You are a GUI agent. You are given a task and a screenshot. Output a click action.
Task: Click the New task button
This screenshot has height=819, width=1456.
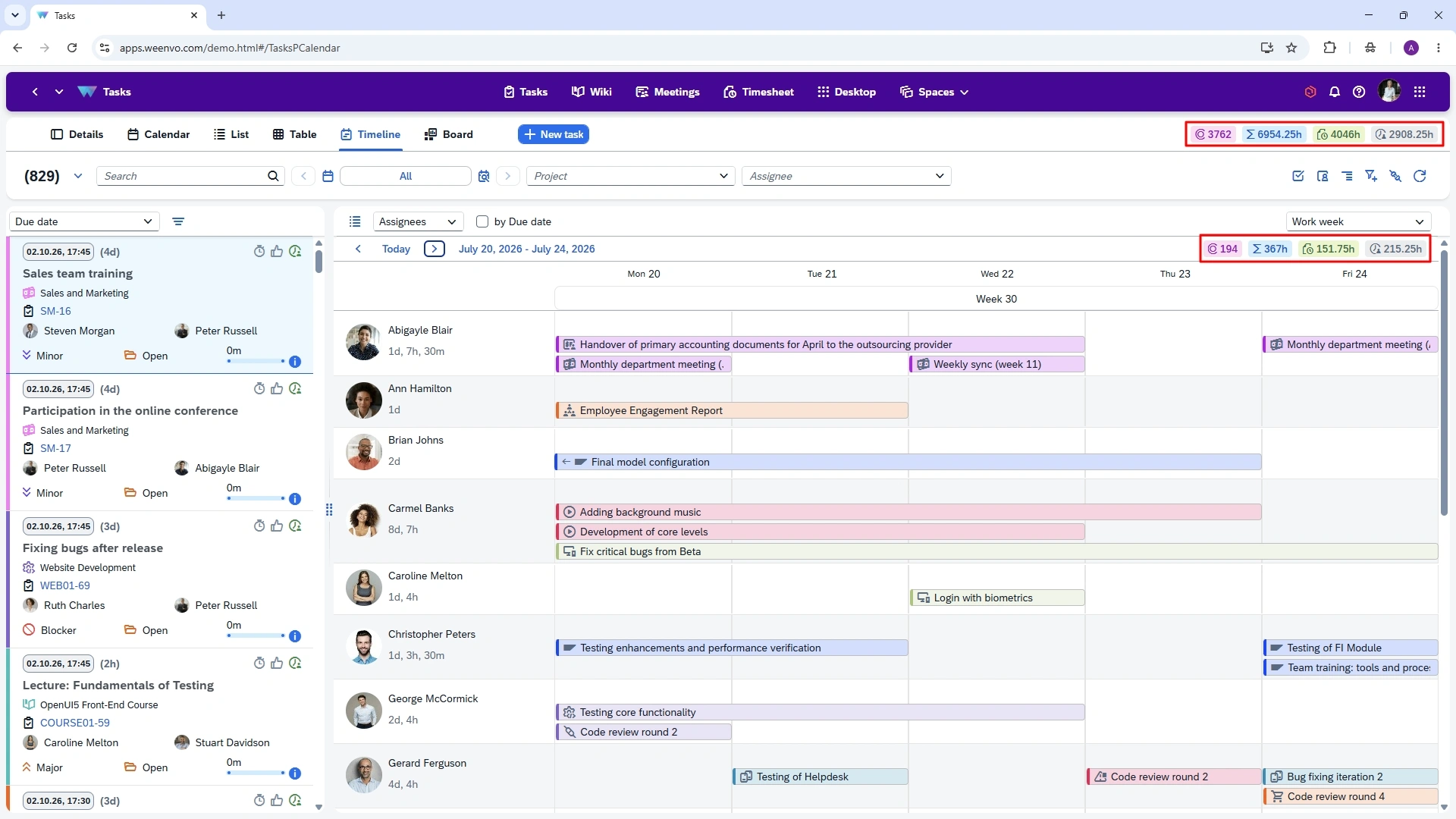pos(554,134)
